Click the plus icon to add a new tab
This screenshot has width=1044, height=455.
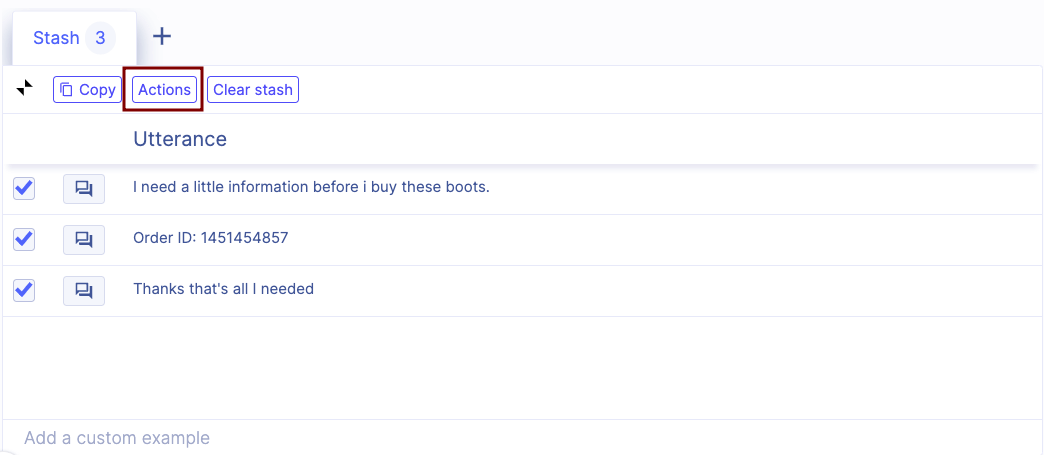[x=162, y=37]
